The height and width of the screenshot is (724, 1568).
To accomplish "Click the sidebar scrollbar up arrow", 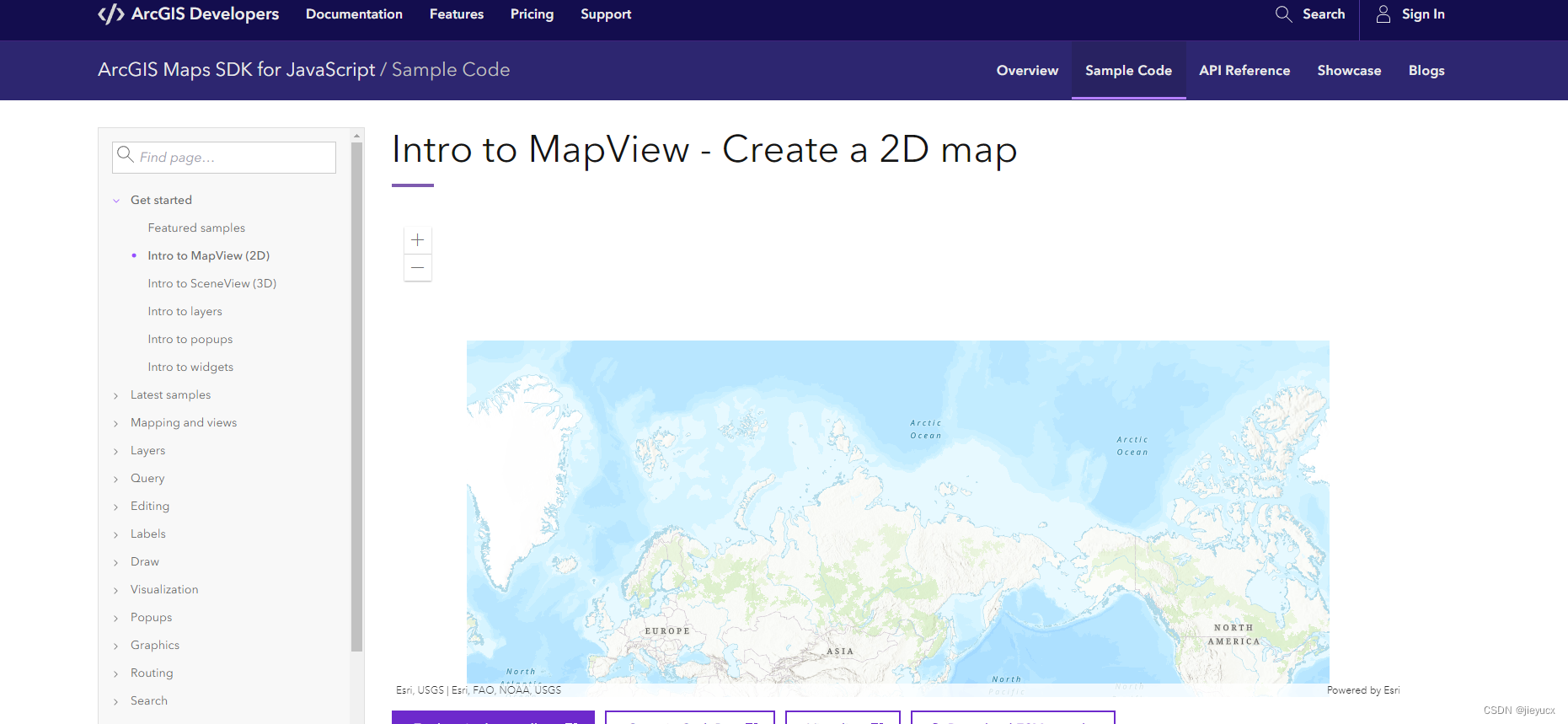I will point(357,135).
